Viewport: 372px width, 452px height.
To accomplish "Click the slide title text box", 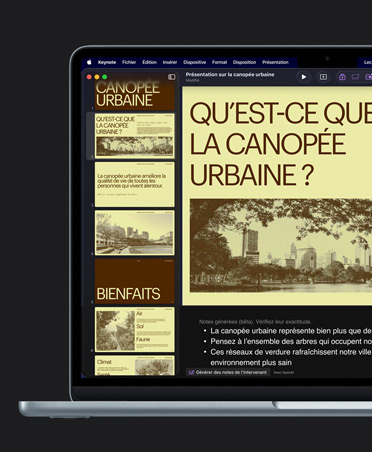I will [x=281, y=144].
